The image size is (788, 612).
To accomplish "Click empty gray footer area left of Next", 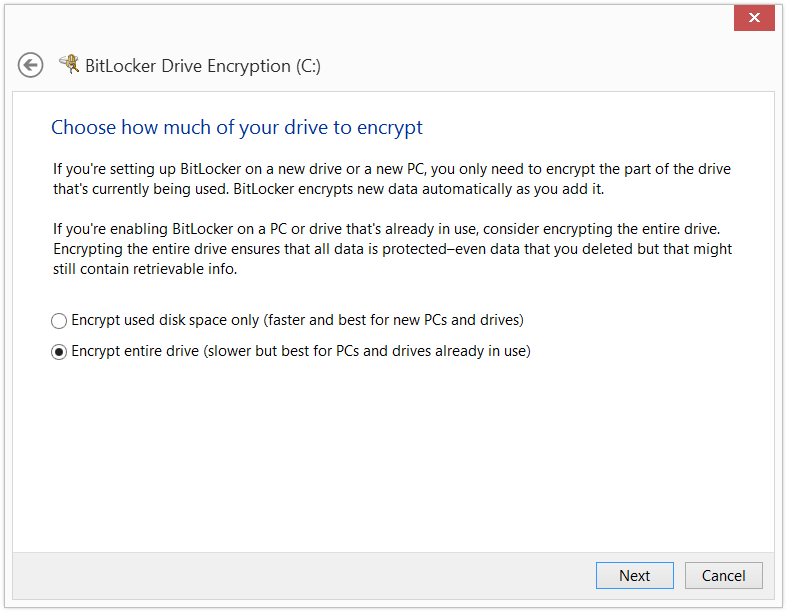I will [302, 576].
